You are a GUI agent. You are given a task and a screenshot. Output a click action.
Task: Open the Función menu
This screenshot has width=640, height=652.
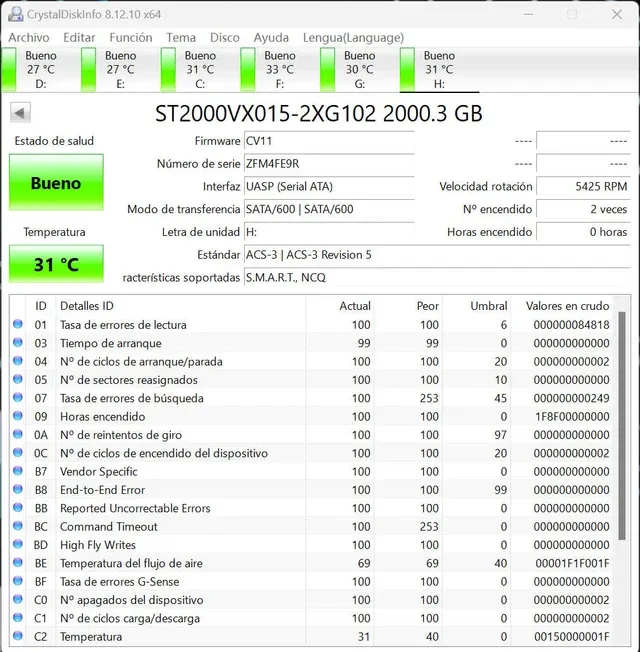coord(131,38)
